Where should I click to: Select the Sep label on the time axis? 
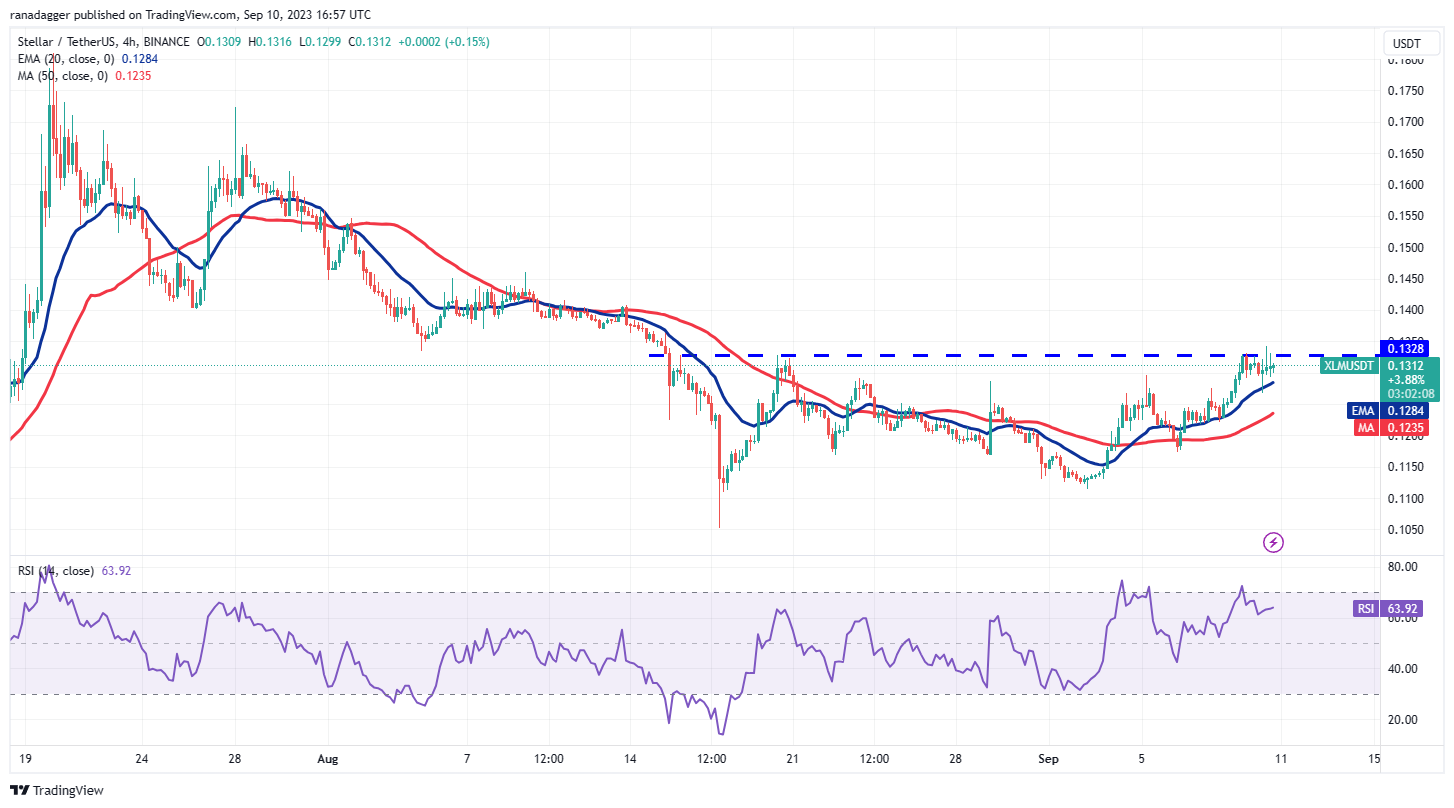coord(1047,759)
